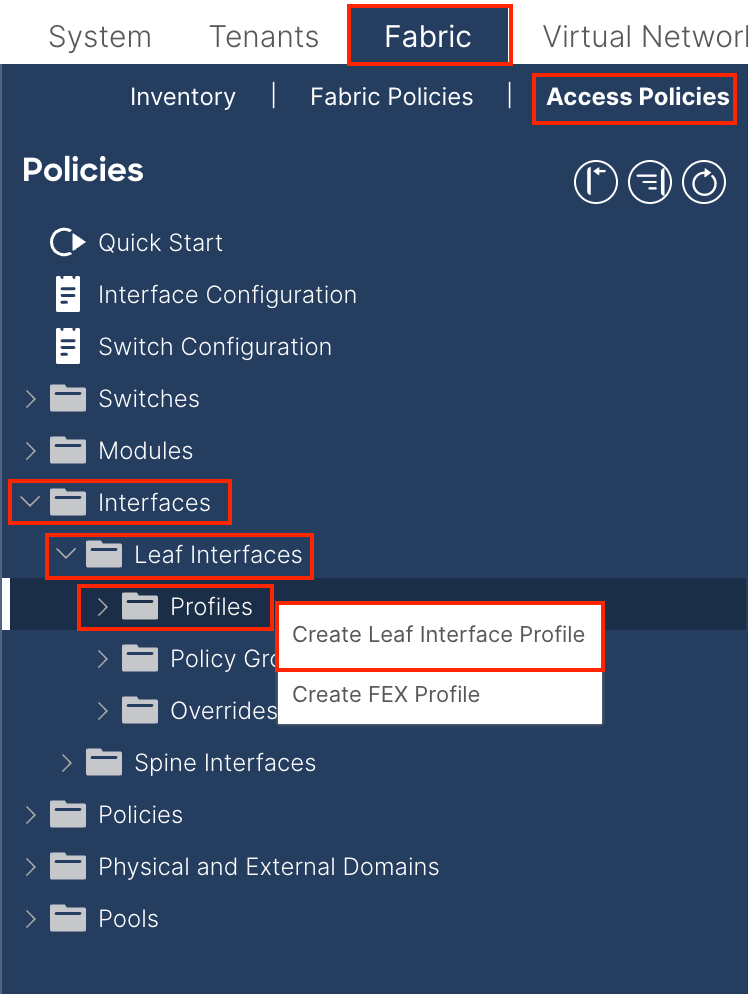Click the first circular icon in Policies header

coord(595,183)
